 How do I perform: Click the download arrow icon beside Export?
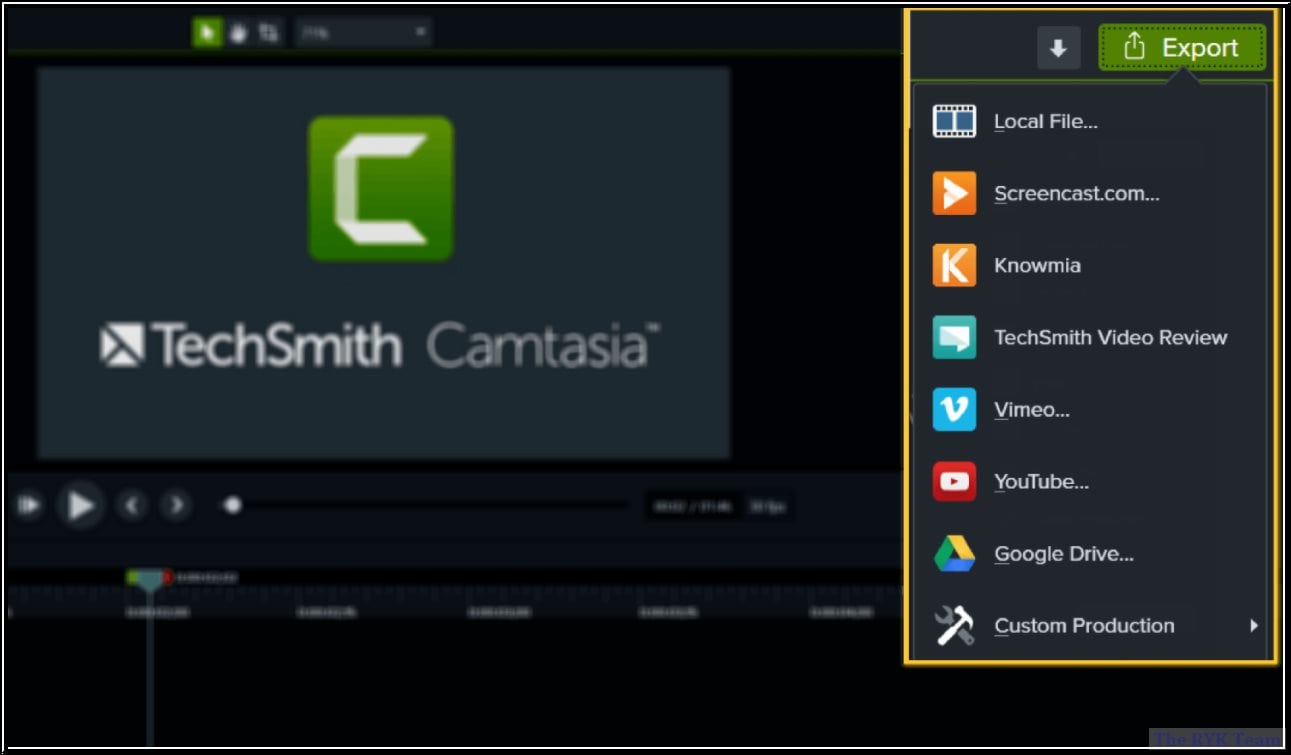click(1058, 48)
